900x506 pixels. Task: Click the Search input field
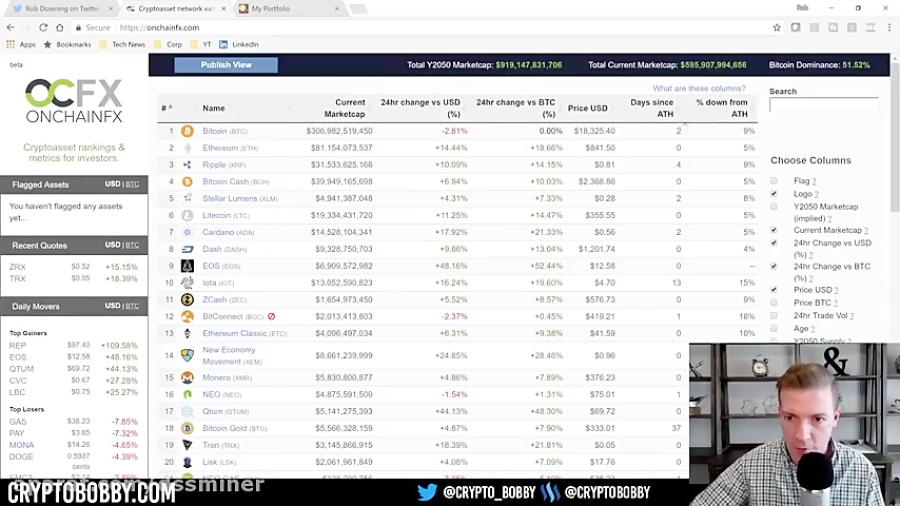pos(824,105)
